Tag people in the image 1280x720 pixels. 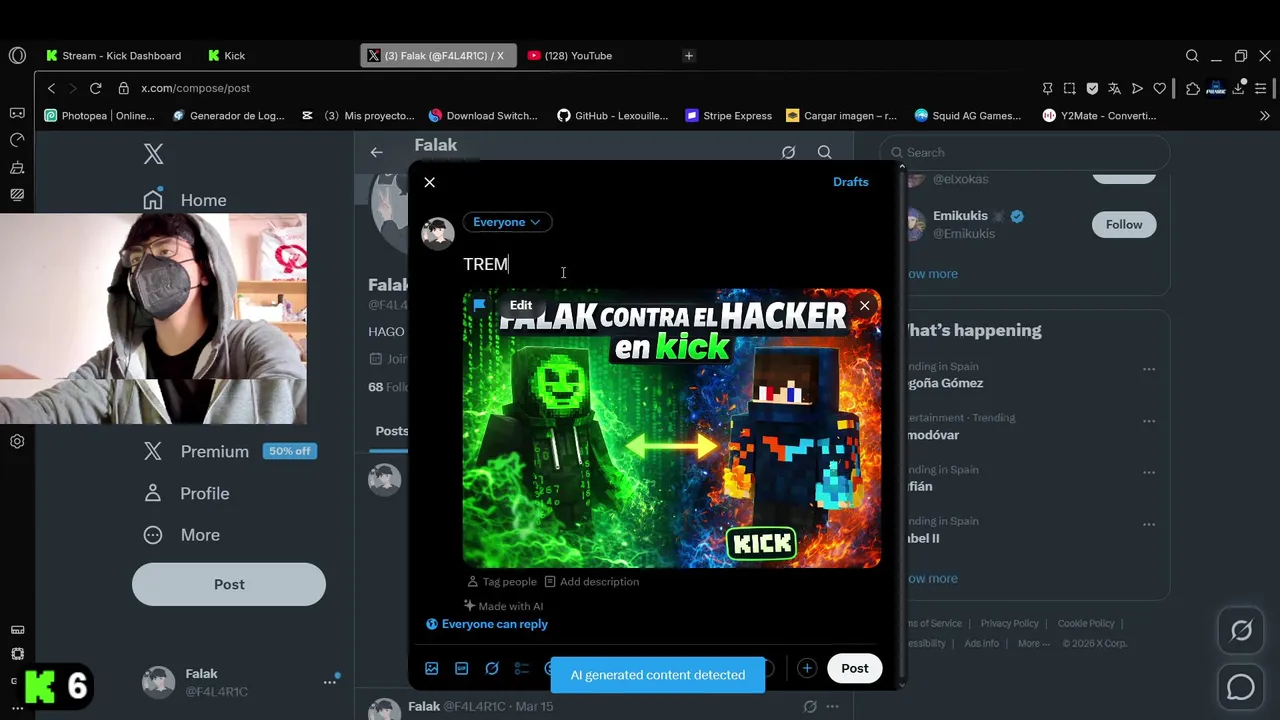pos(502,582)
